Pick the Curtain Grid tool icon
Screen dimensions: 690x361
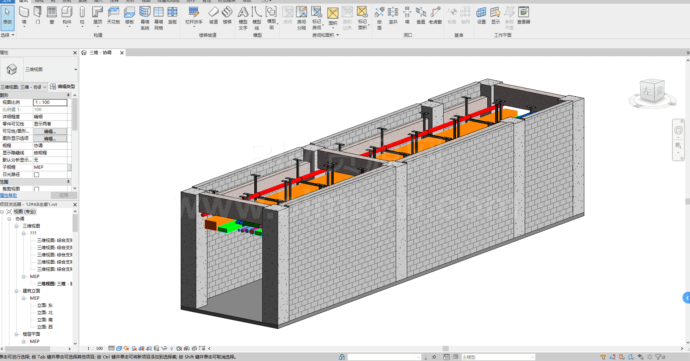click(x=158, y=18)
